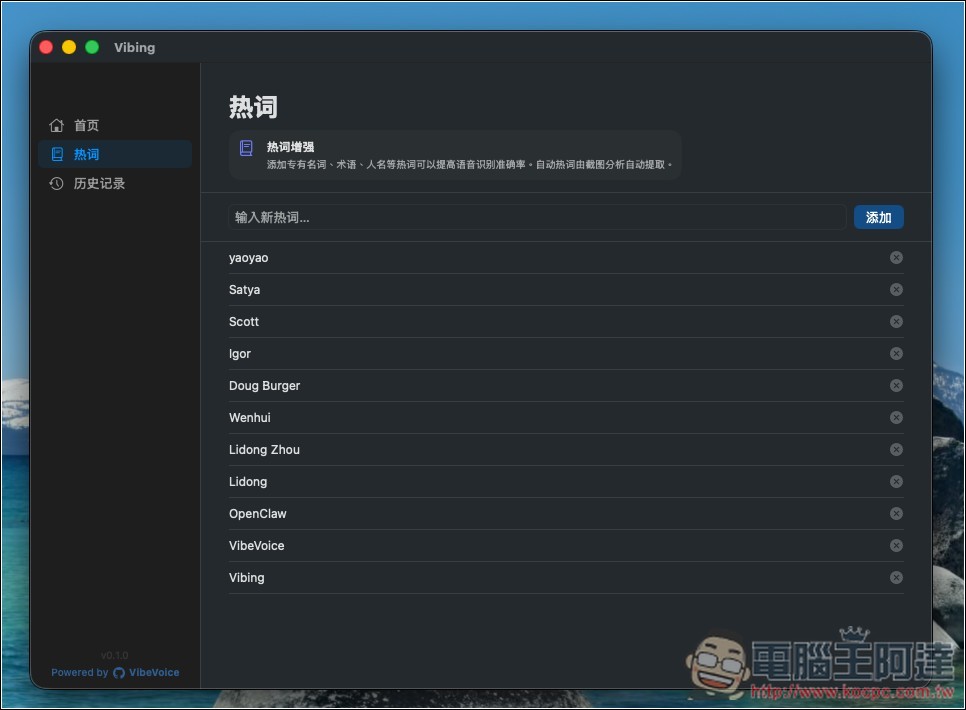Click the 输入新热词 input field
Image resolution: width=966 pixels, height=710 pixels.
click(x=530, y=216)
